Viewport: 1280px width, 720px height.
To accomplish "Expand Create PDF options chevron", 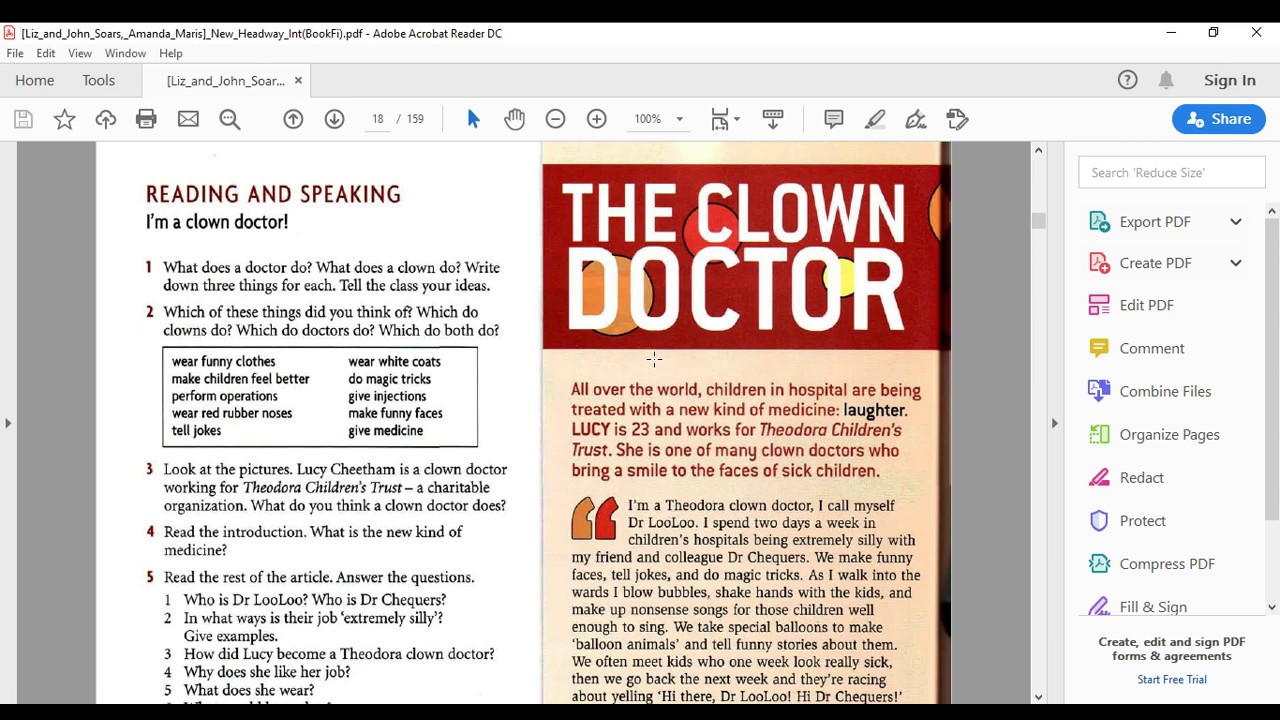I will (x=1236, y=263).
